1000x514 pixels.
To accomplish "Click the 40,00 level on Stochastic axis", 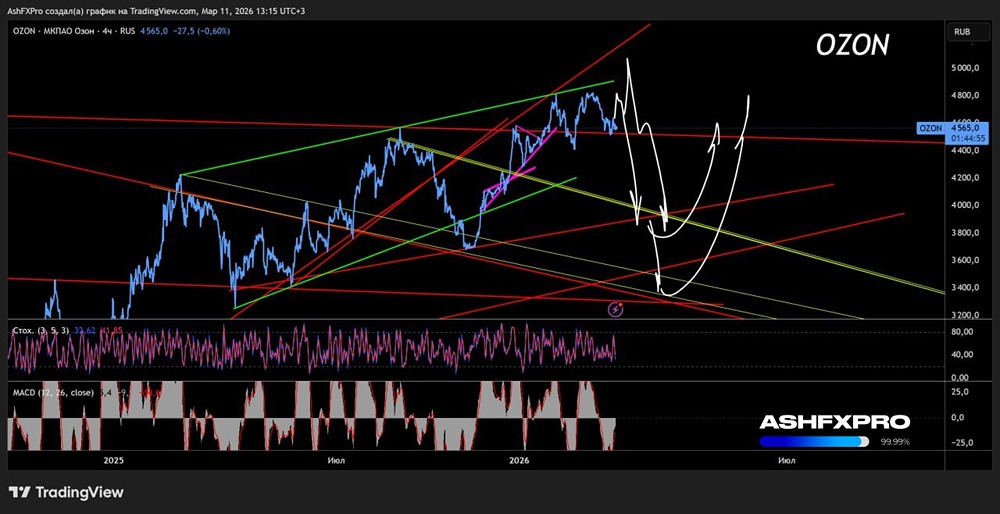I will [x=962, y=355].
